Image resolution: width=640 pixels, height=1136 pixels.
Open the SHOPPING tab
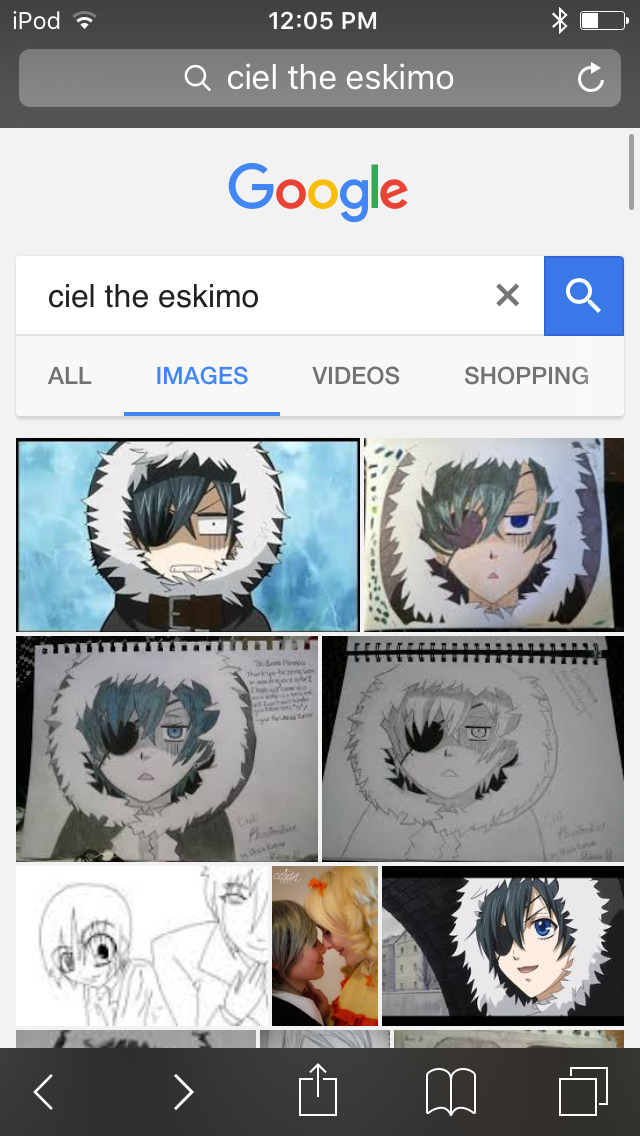click(x=526, y=375)
